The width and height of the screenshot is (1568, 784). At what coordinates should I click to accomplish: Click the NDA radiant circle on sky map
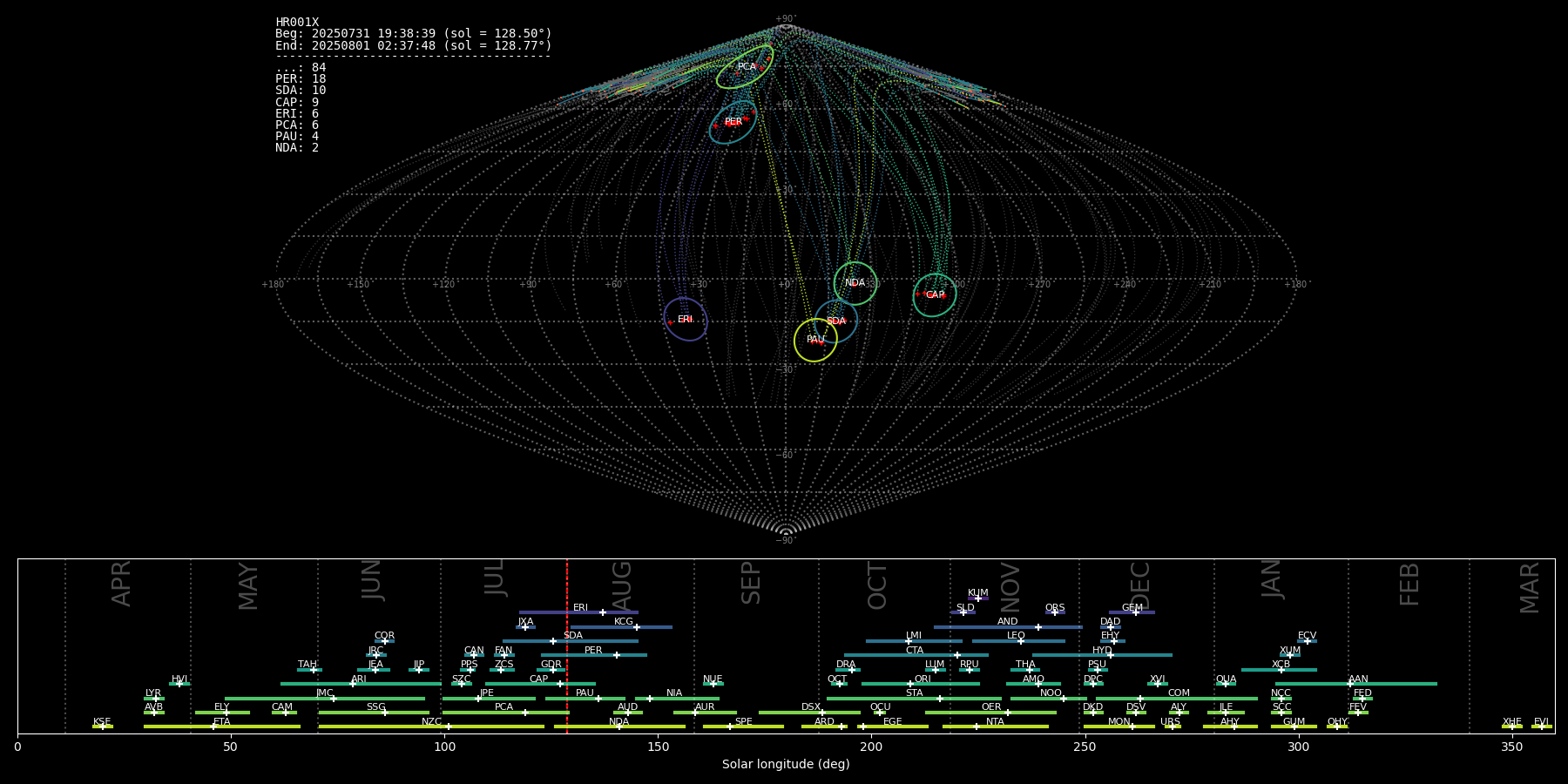(855, 283)
